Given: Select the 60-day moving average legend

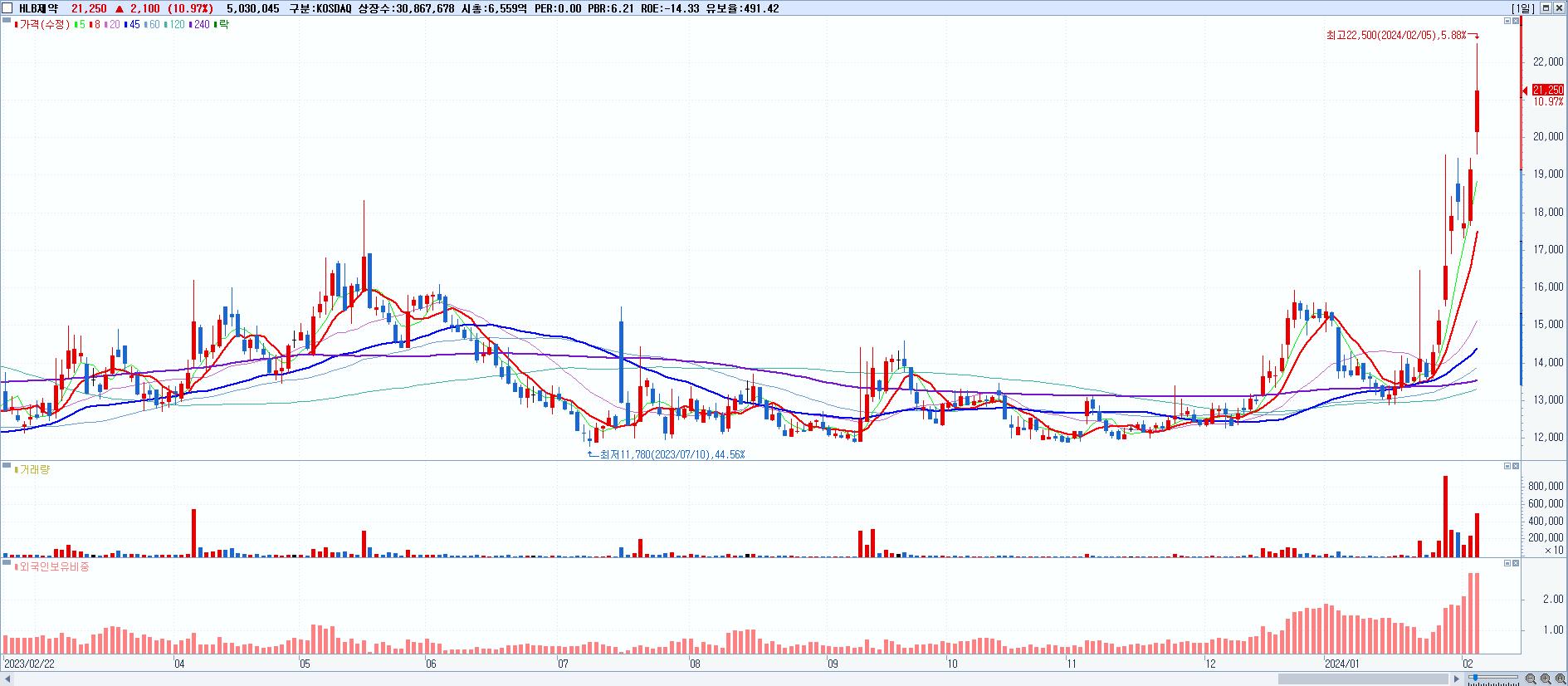Looking at the screenshot, I should (152, 25).
